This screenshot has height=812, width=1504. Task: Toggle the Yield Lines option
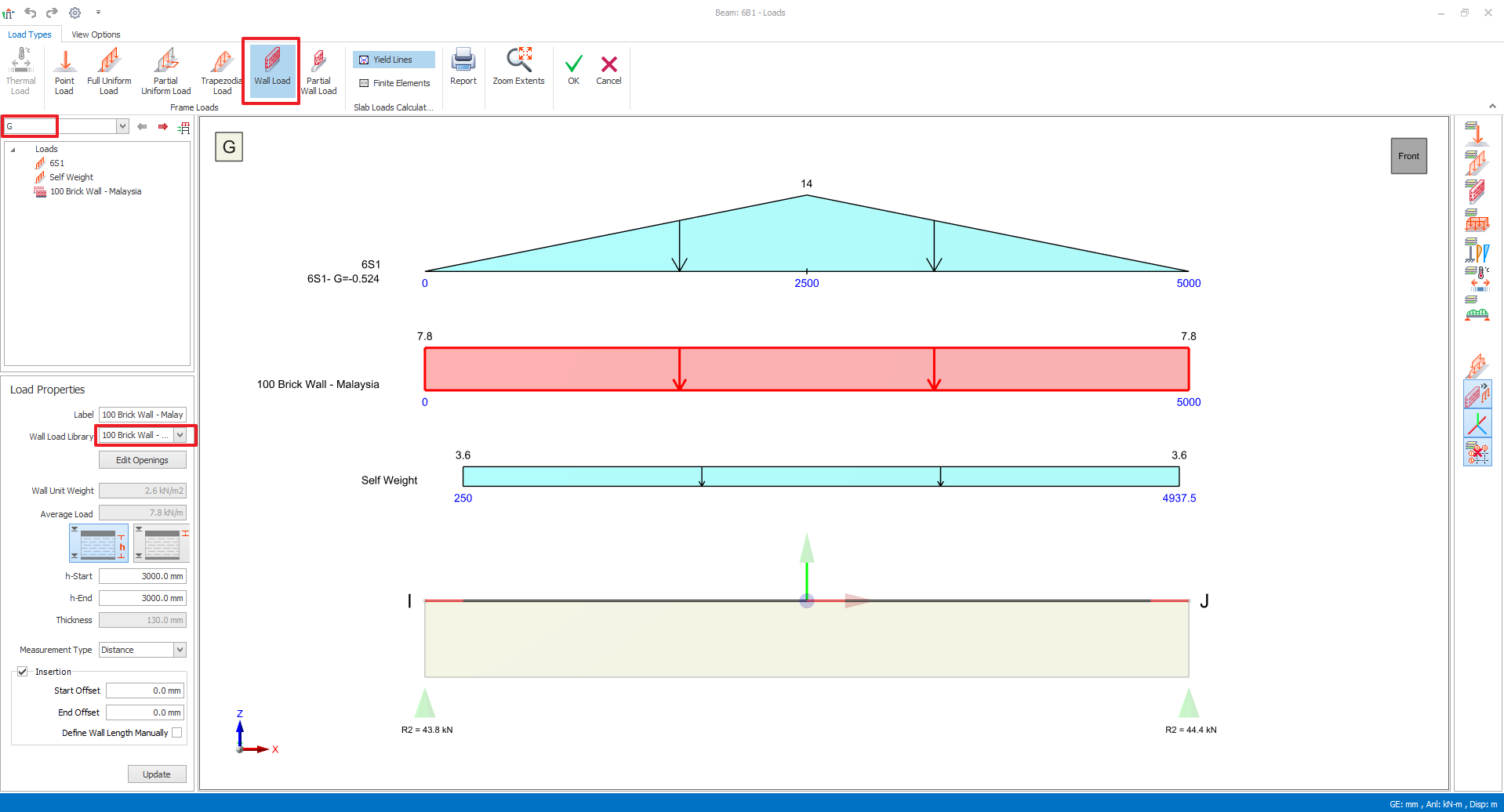pos(394,60)
